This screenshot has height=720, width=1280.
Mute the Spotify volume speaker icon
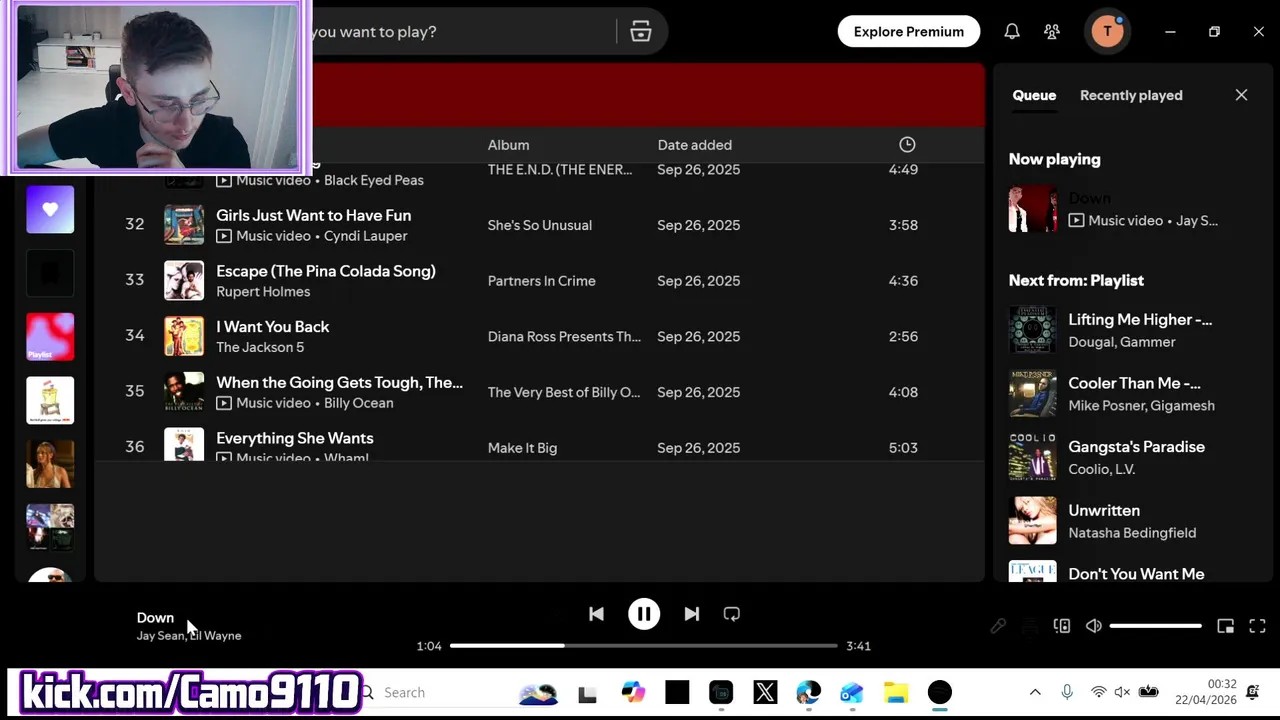pos(1094,626)
